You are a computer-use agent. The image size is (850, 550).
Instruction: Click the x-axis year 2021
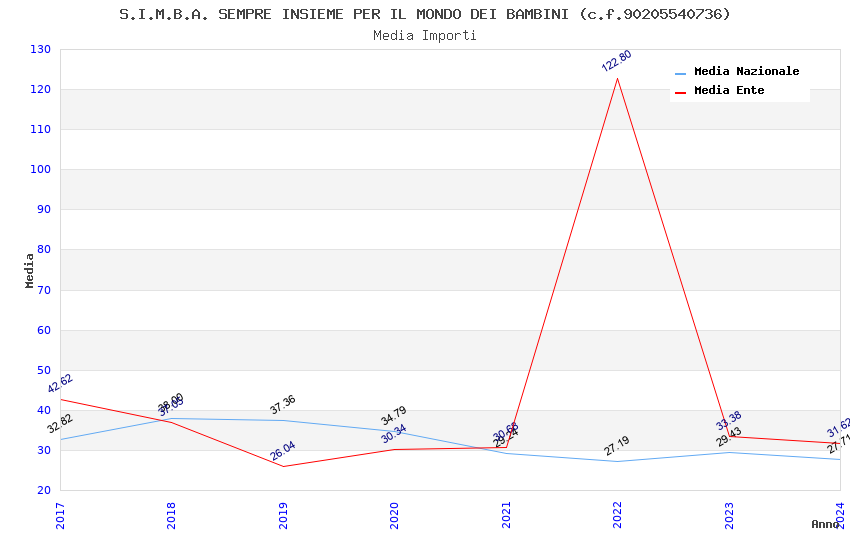[x=506, y=516]
